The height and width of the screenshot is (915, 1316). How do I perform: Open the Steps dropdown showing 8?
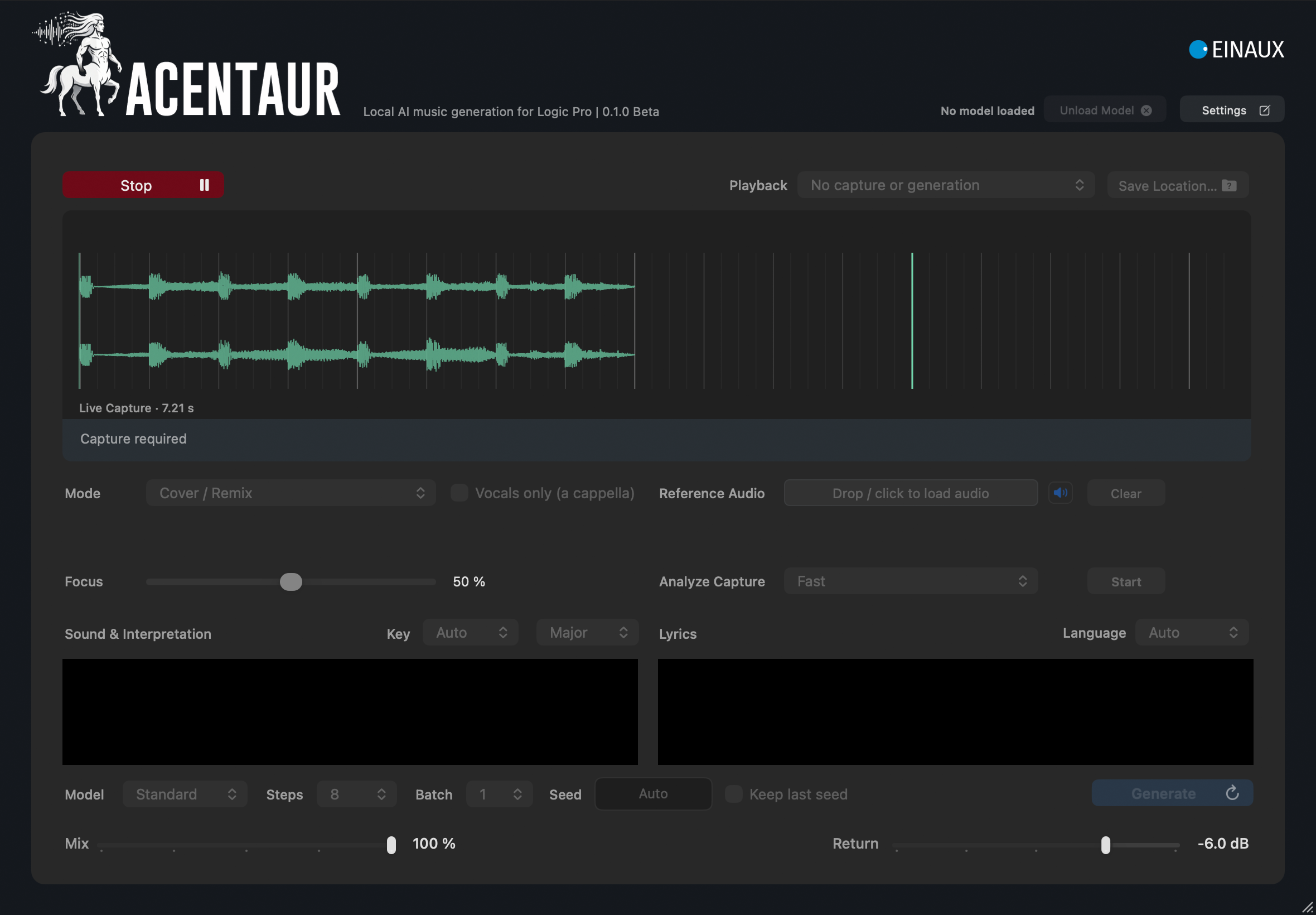coord(357,794)
